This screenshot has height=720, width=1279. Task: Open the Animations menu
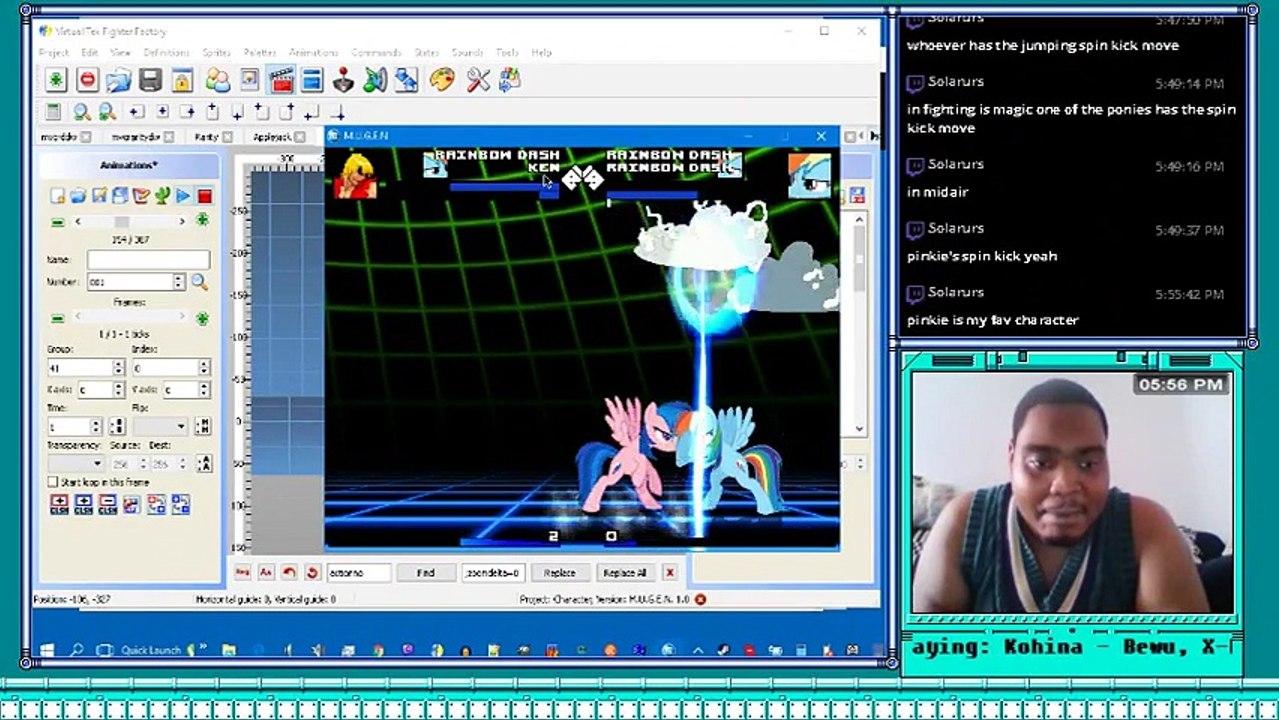tap(314, 52)
